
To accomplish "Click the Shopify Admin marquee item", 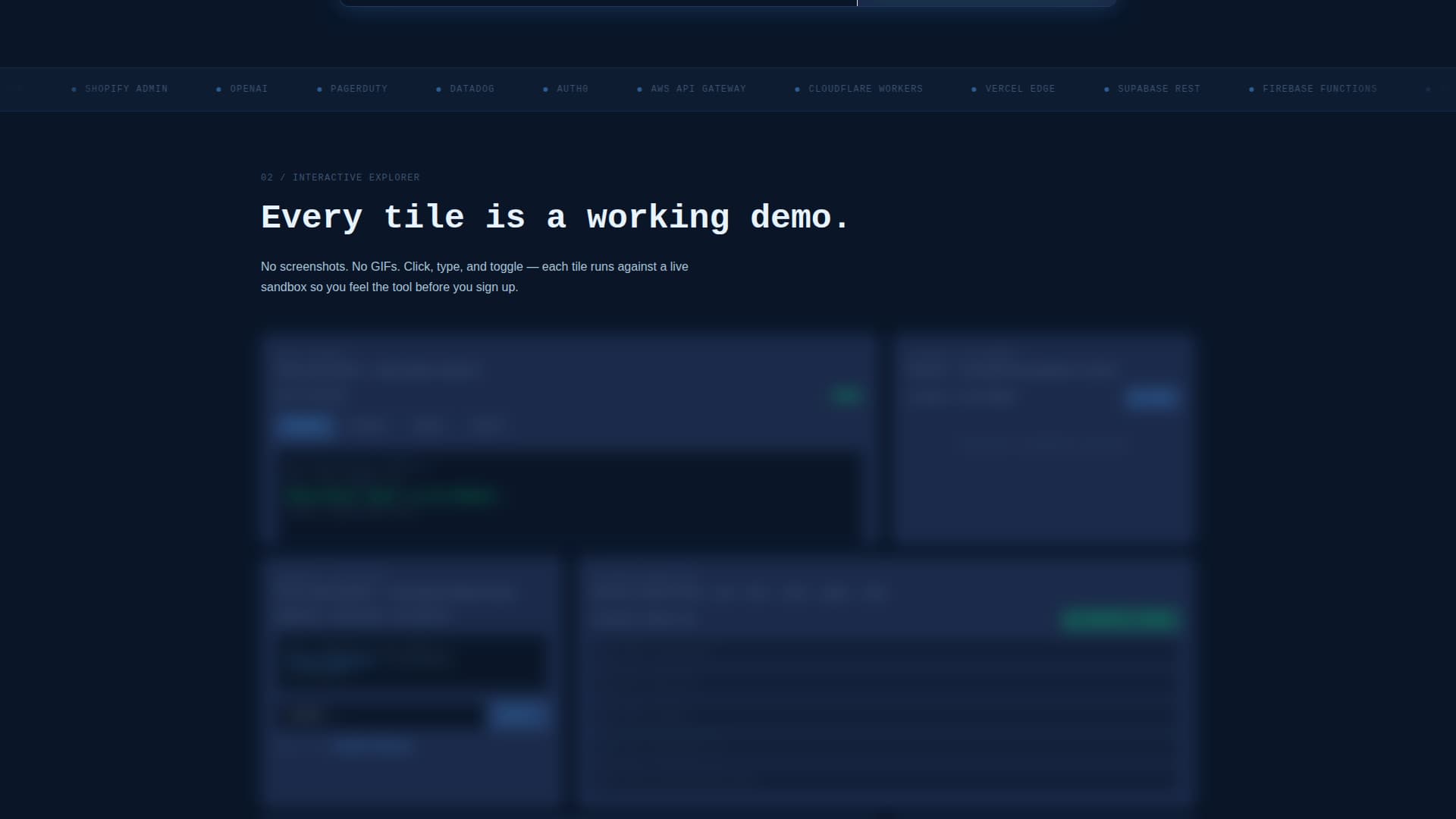I will 126,89.
